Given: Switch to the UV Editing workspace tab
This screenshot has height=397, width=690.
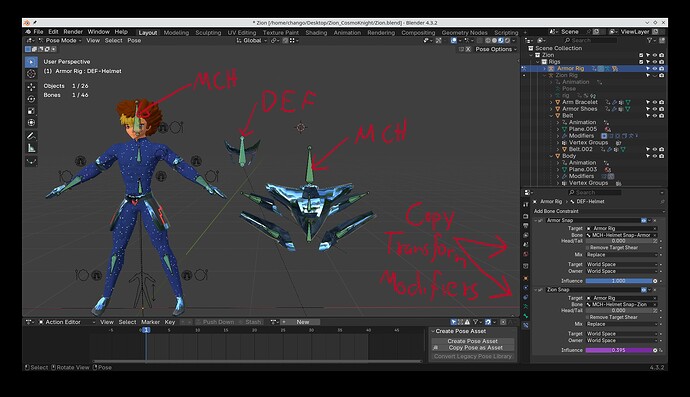Looking at the screenshot, I should 242,33.
